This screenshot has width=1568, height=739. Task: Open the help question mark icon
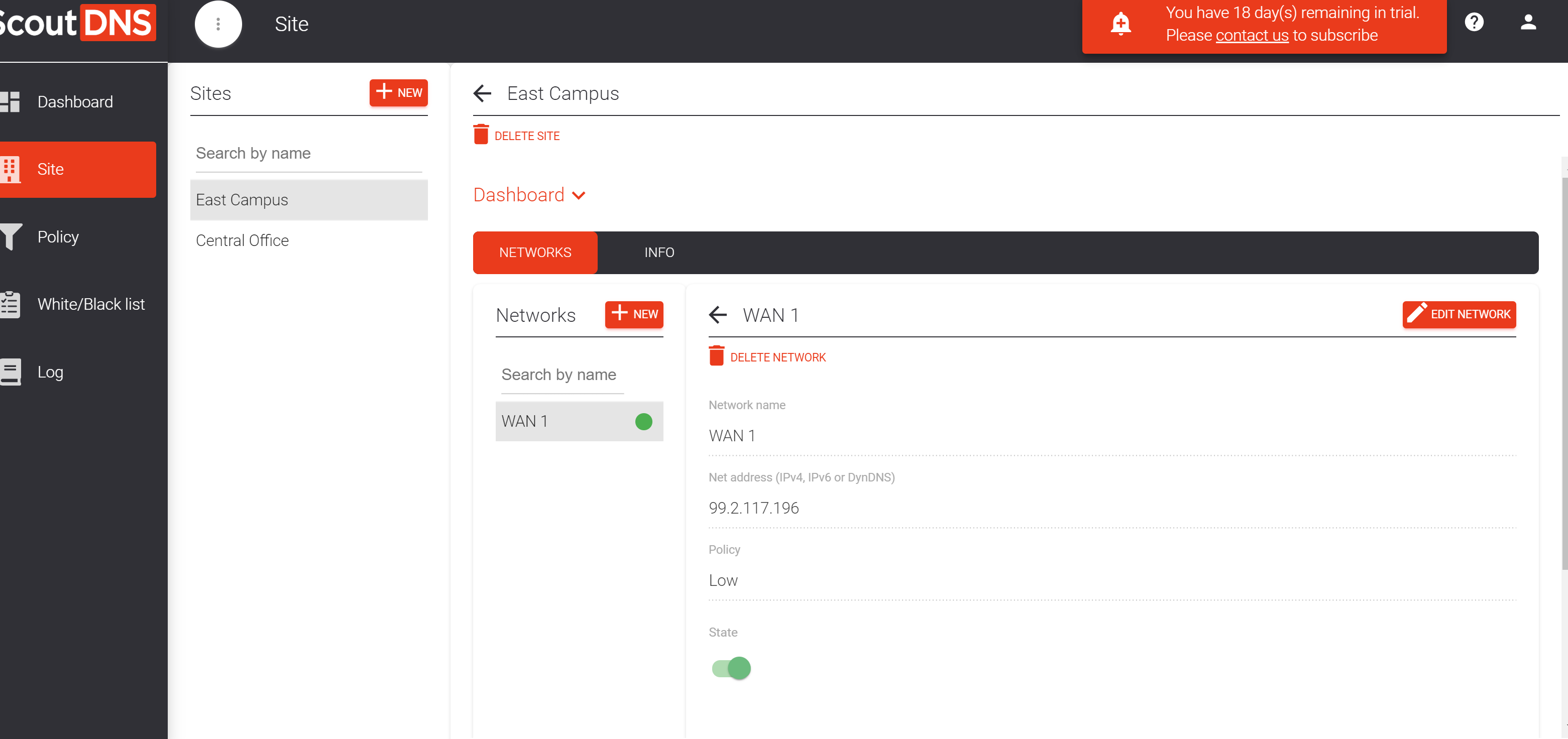point(1474,23)
